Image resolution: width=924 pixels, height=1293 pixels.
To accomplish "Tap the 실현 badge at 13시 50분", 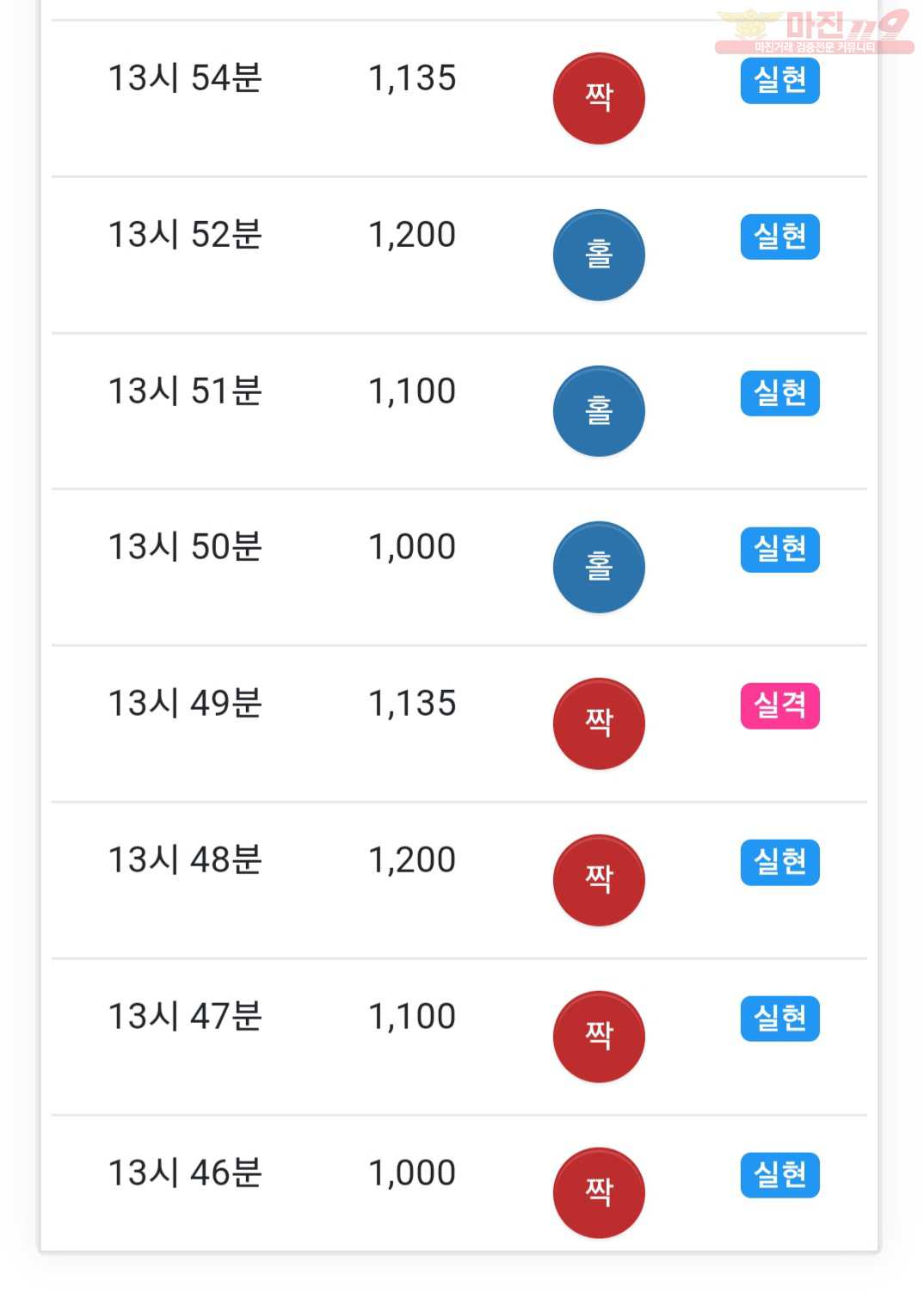I will [779, 550].
